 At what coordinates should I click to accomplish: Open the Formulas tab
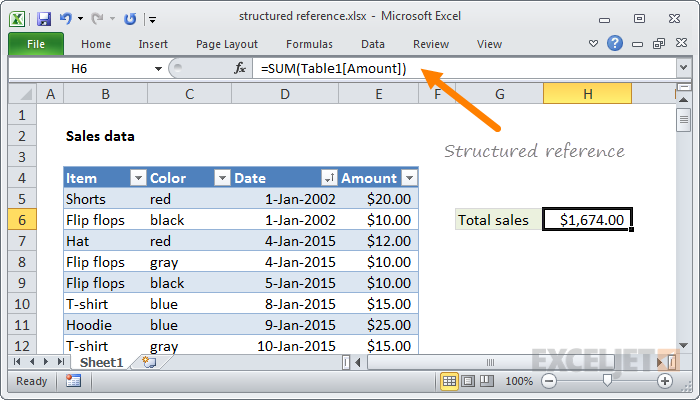pyautogui.click(x=309, y=44)
